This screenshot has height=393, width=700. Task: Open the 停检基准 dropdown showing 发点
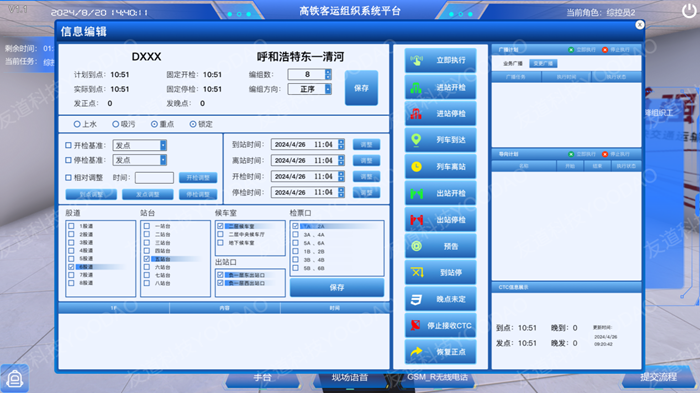point(139,160)
